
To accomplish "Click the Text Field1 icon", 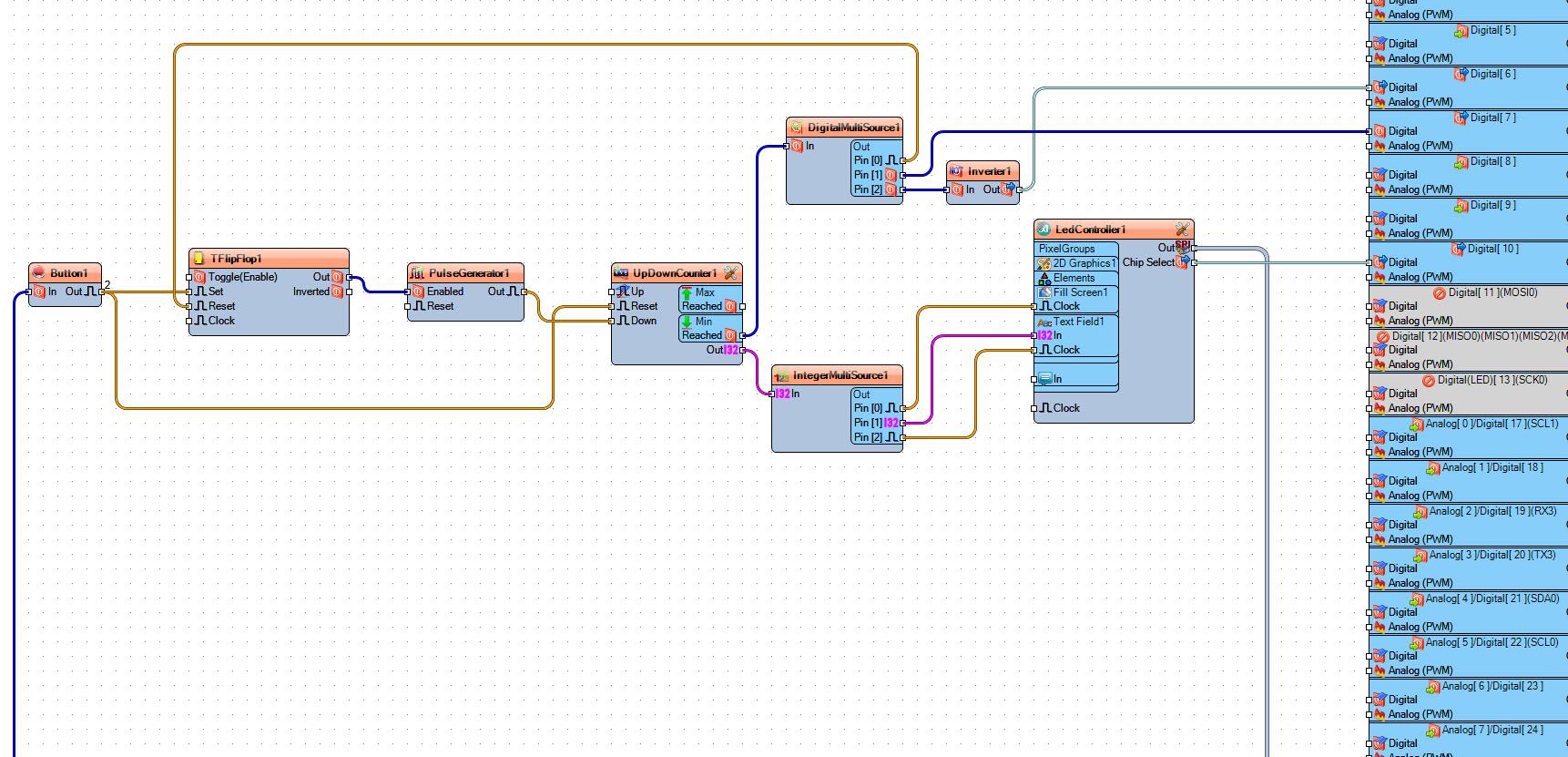I will 1044,322.
